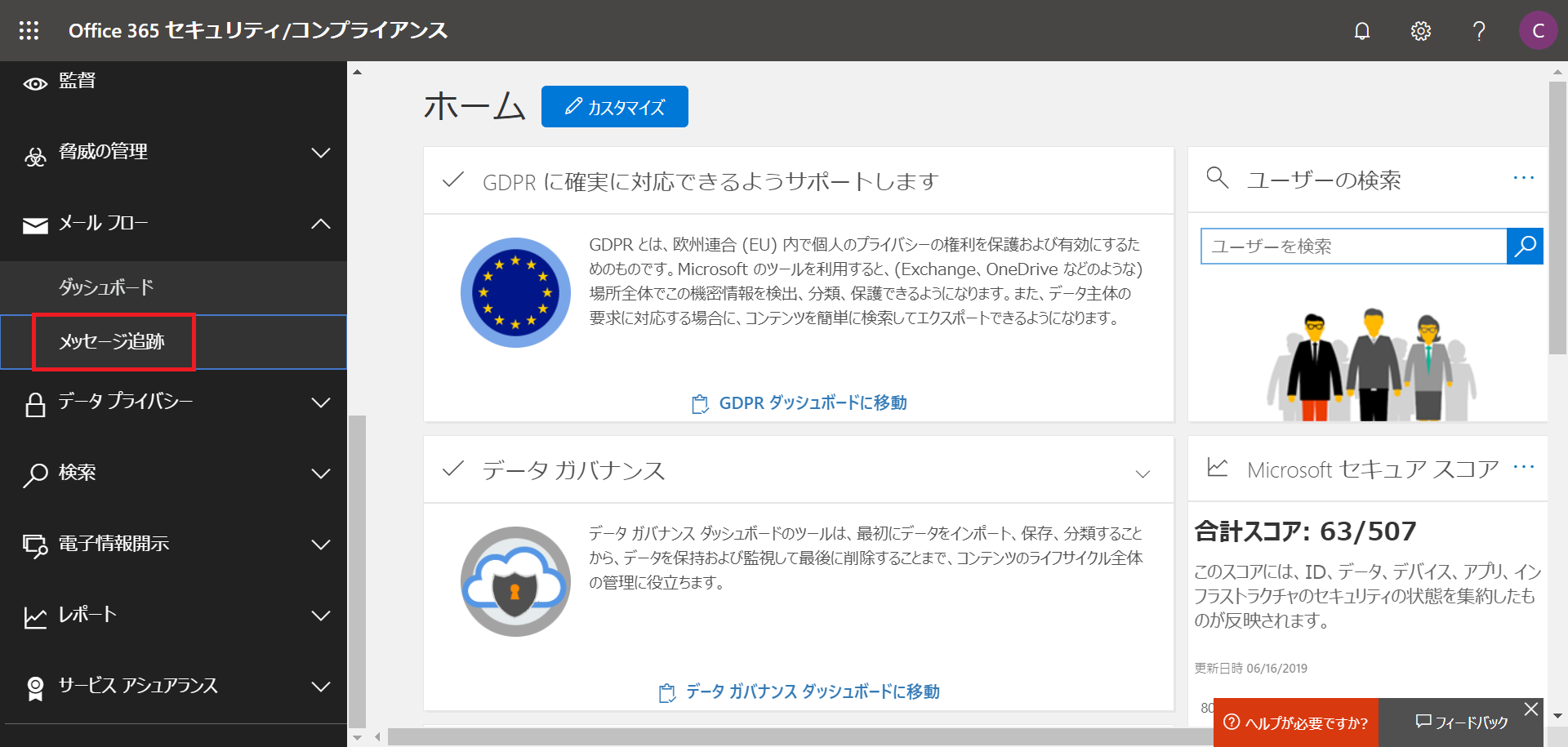Image resolution: width=1568 pixels, height=747 pixels.
Task: Open the app launcher waffle icon
Action: pyautogui.click(x=29, y=30)
